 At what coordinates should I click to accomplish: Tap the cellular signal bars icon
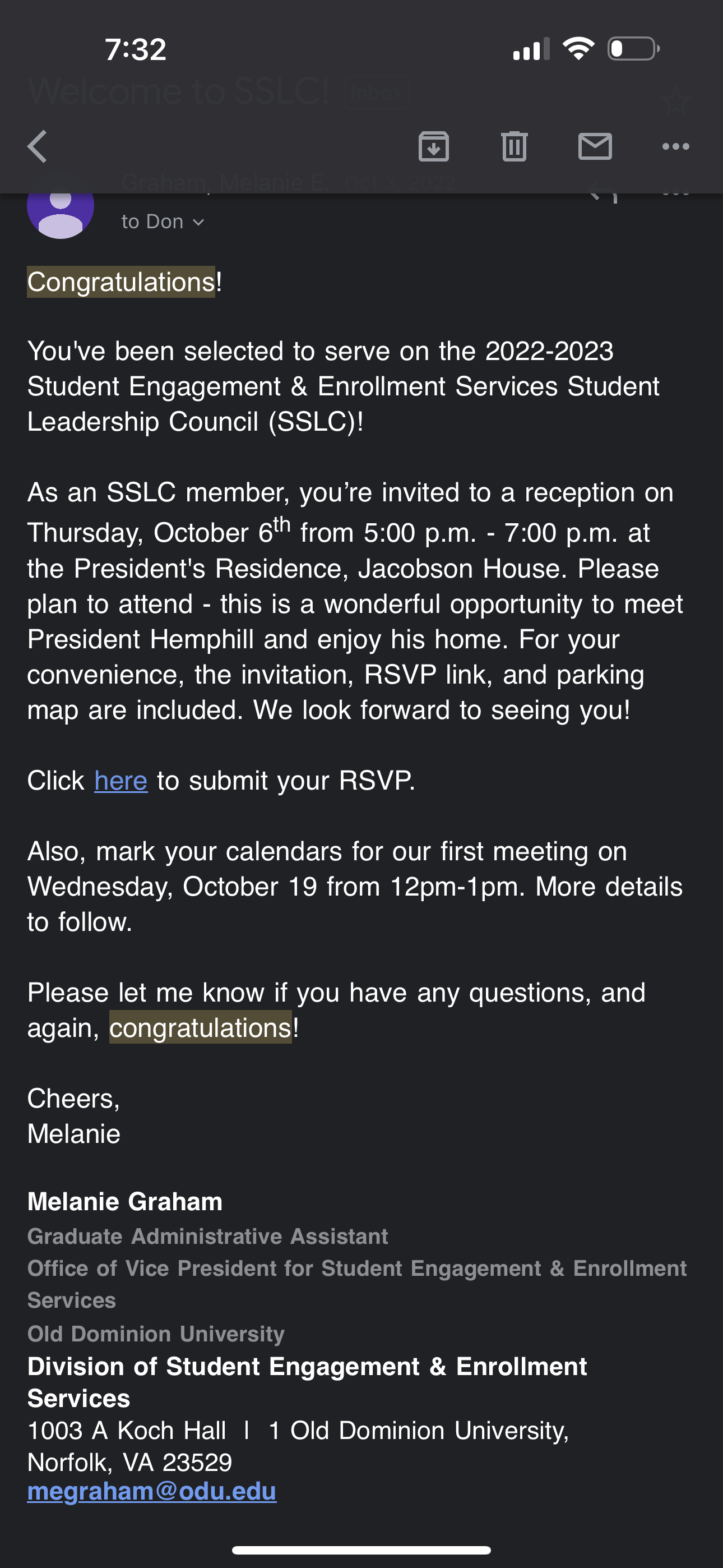(531, 49)
